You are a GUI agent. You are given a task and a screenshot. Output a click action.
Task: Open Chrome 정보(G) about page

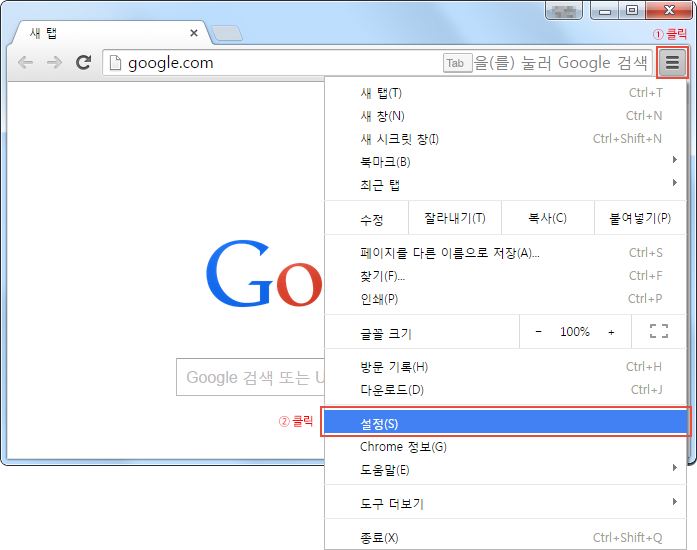505,447
